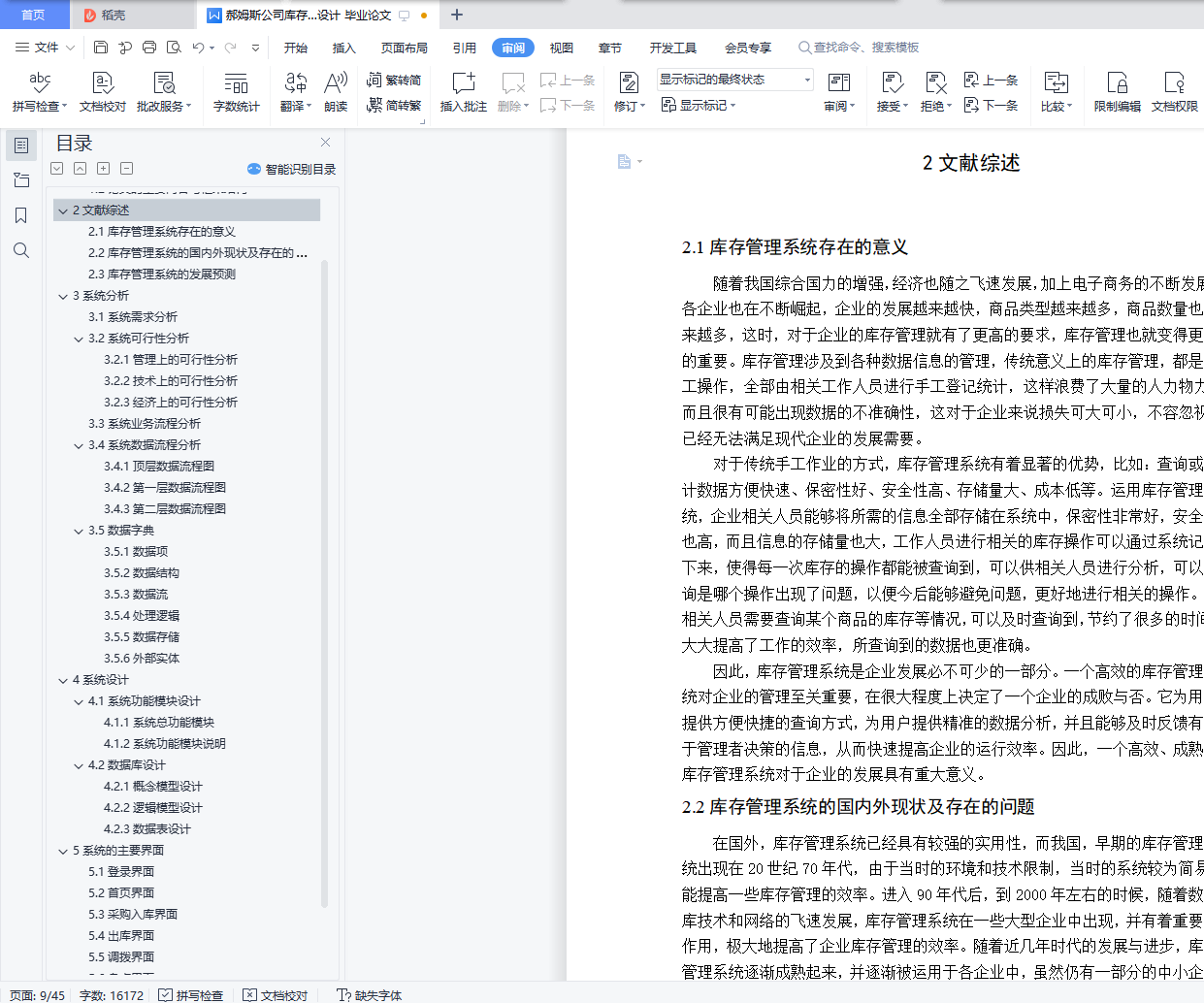Open the bookmark sidebar icon
Image resolution: width=1204 pixels, height=1003 pixels.
tap(21, 215)
